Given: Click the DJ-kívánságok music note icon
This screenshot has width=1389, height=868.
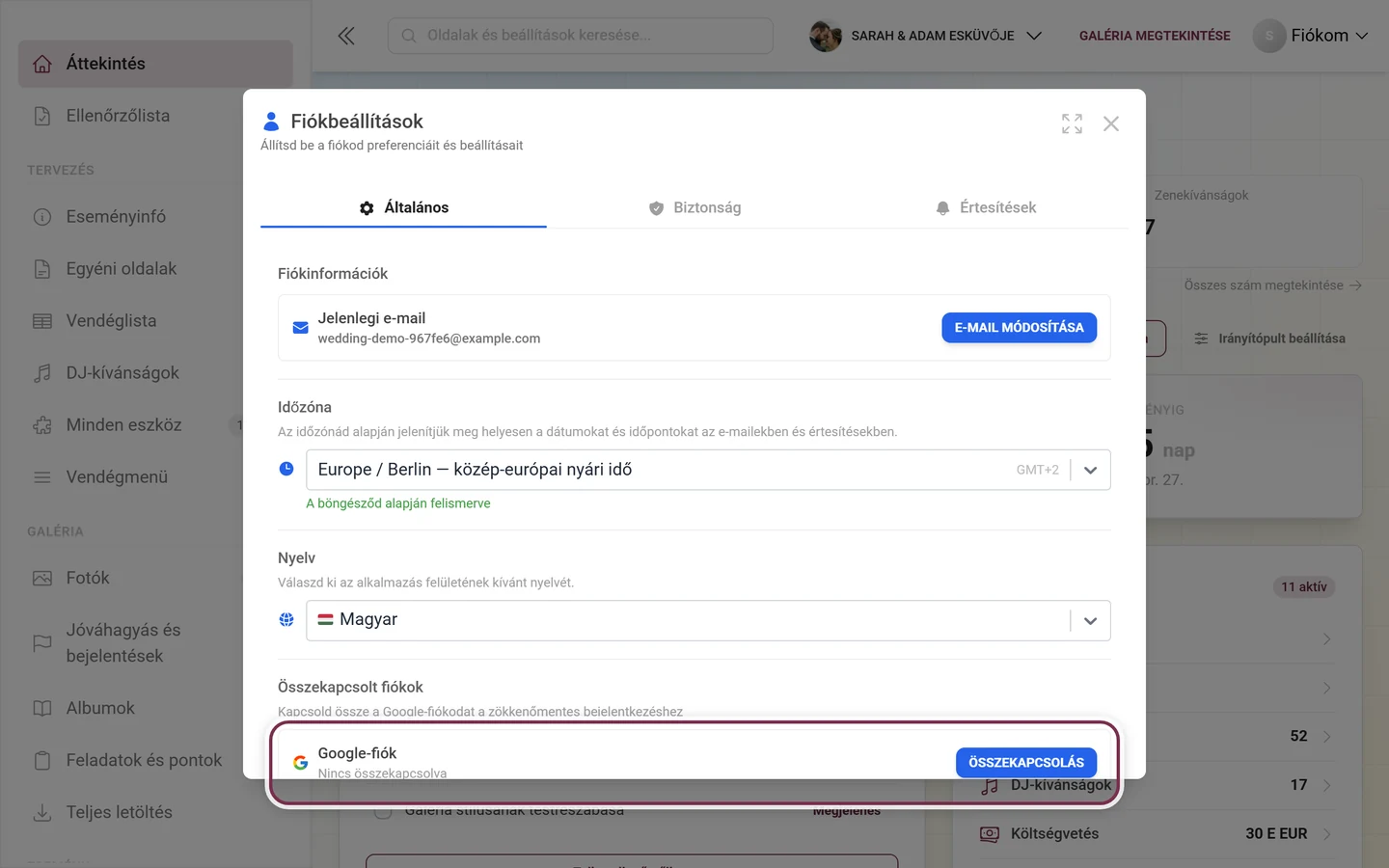Looking at the screenshot, I should 42,373.
